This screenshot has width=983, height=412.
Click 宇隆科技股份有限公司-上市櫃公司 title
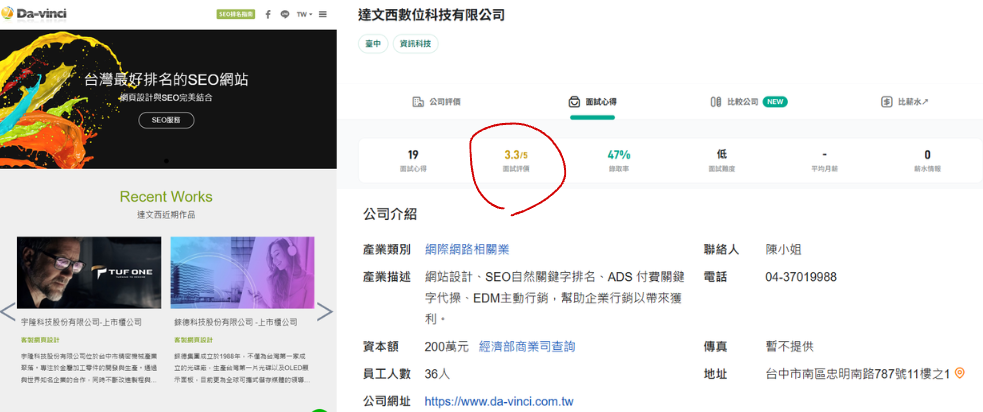[x=81, y=322]
